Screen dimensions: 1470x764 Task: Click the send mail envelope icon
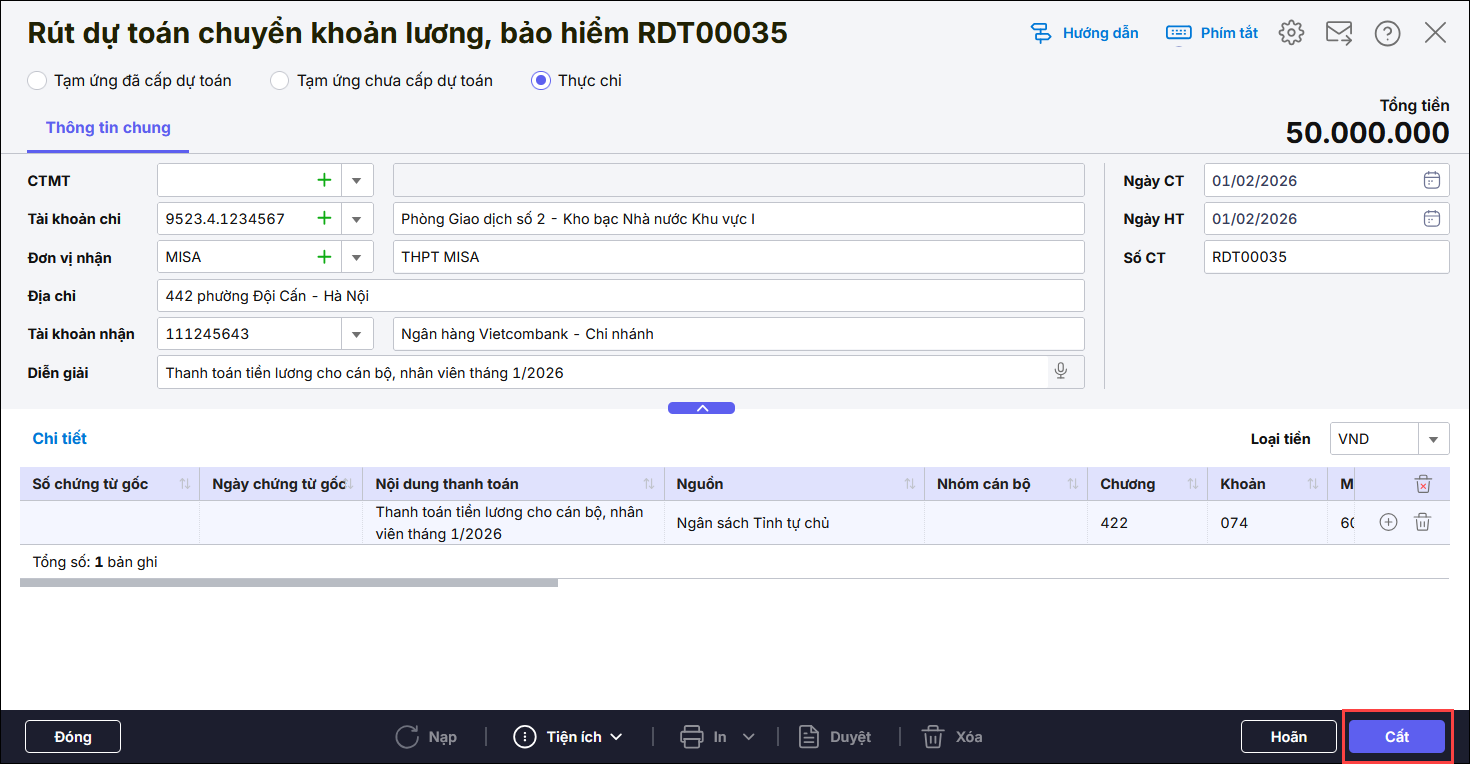[x=1338, y=33]
